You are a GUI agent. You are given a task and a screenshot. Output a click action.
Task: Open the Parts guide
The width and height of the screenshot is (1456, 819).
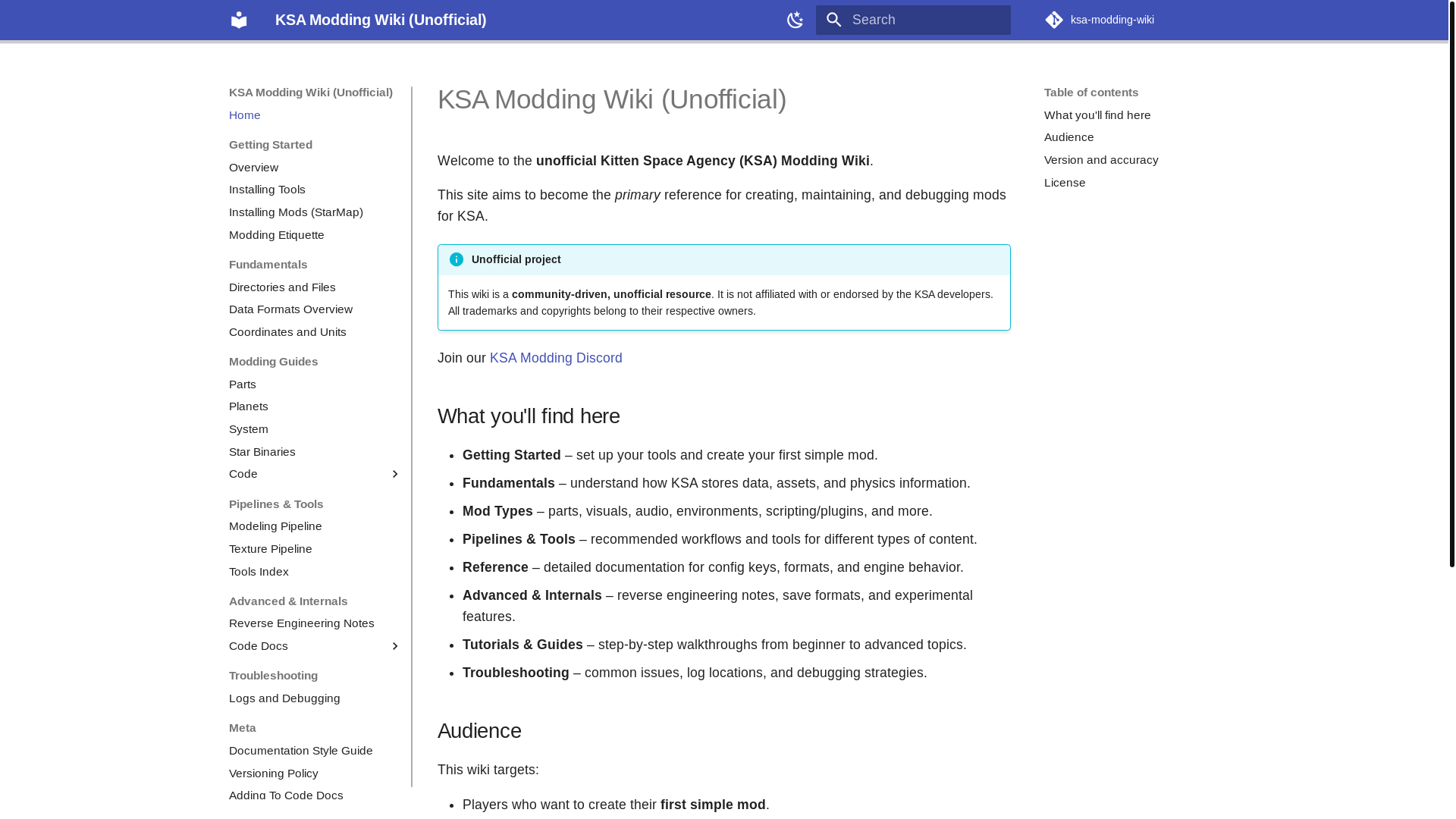click(x=243, y=384)
